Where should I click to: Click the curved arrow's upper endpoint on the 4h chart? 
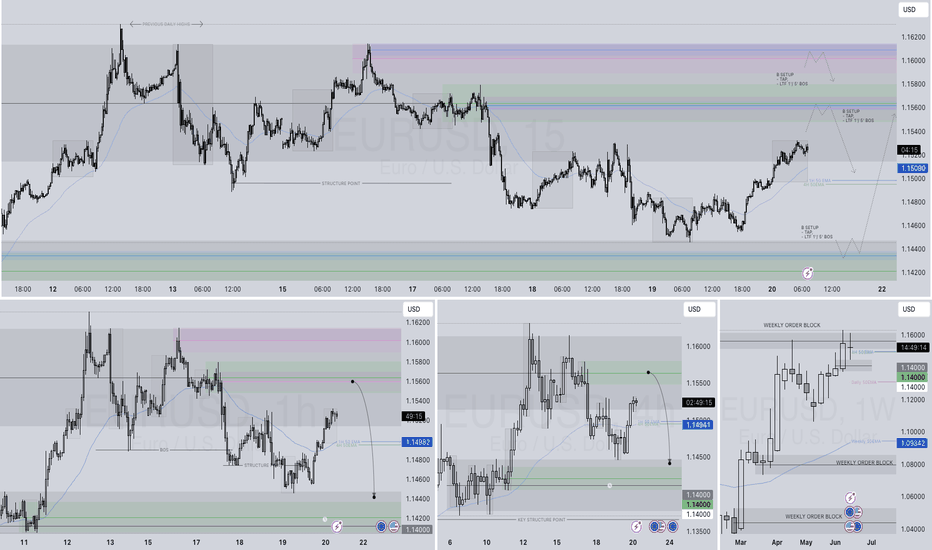click(x=648, y=372)
